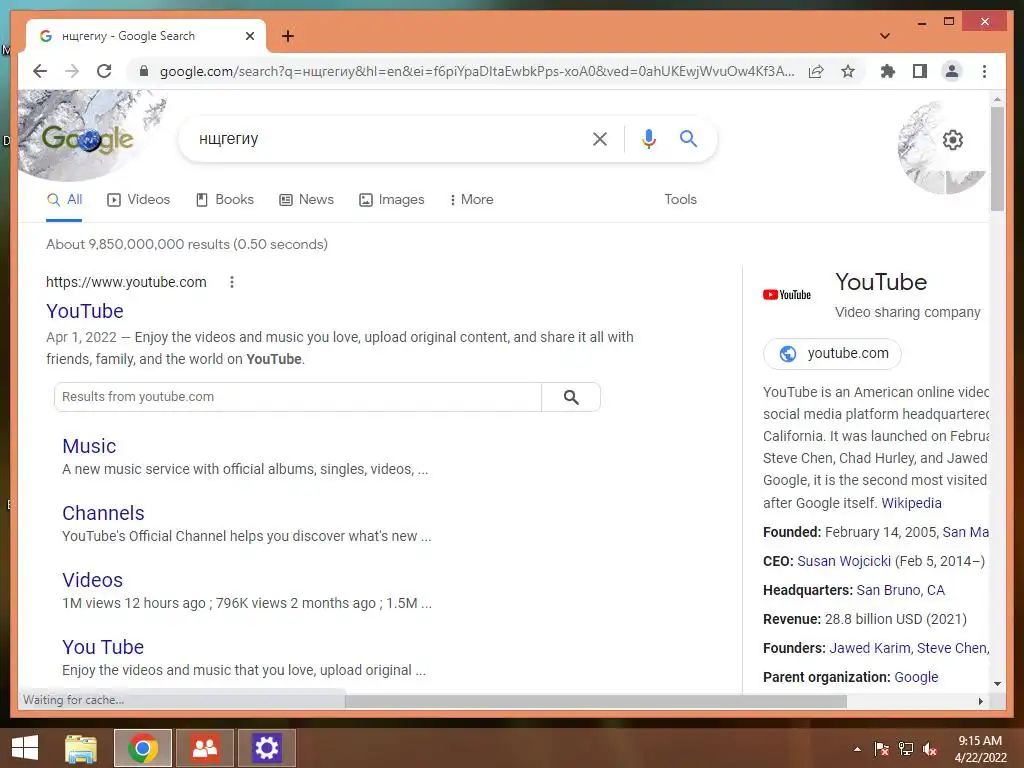Viewport: 1024px width, 768px height.
Task: Open the Channels sitelink
Action: pyautogui.click(x=103, y=513)
